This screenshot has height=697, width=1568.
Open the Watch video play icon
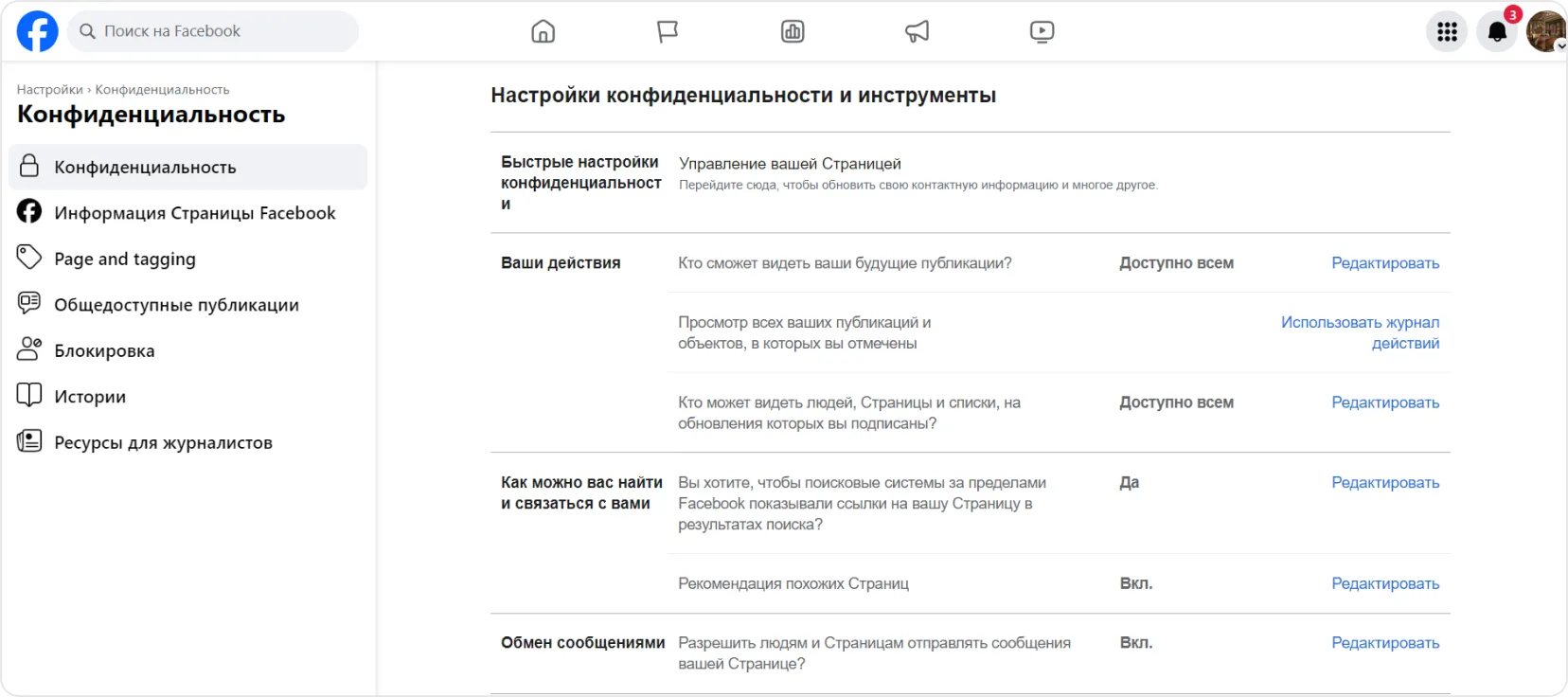point(1042,32)
